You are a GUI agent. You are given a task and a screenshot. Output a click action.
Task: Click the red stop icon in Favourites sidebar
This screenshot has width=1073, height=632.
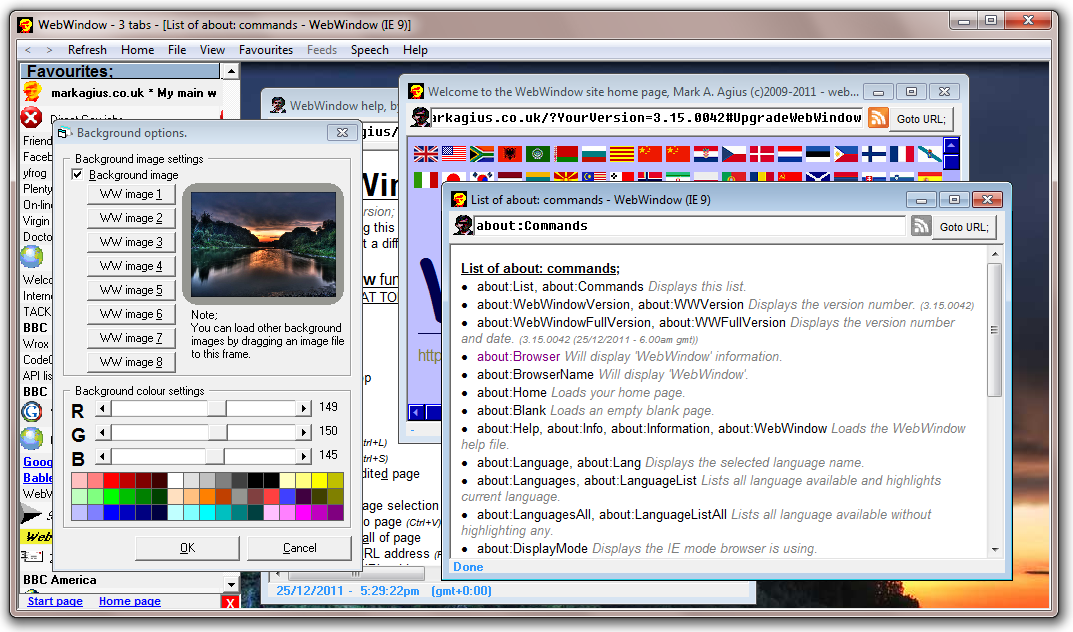point(31,117)
